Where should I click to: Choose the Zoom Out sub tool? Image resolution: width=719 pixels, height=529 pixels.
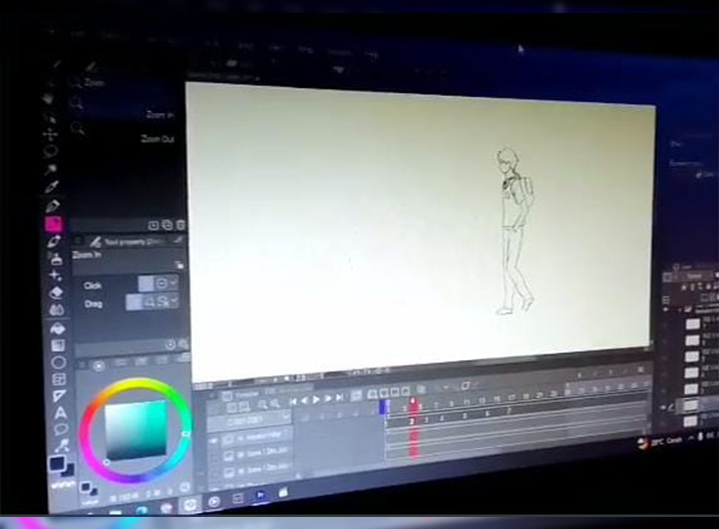tap(158, 139)
